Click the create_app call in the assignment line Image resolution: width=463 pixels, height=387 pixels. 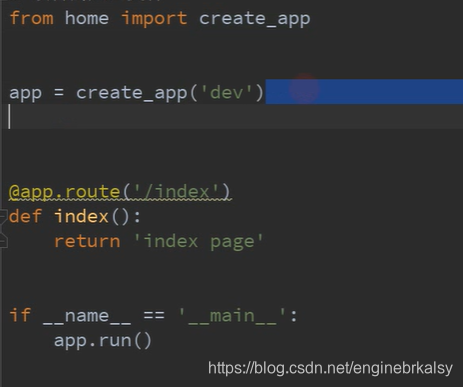[x=132, y=93]
